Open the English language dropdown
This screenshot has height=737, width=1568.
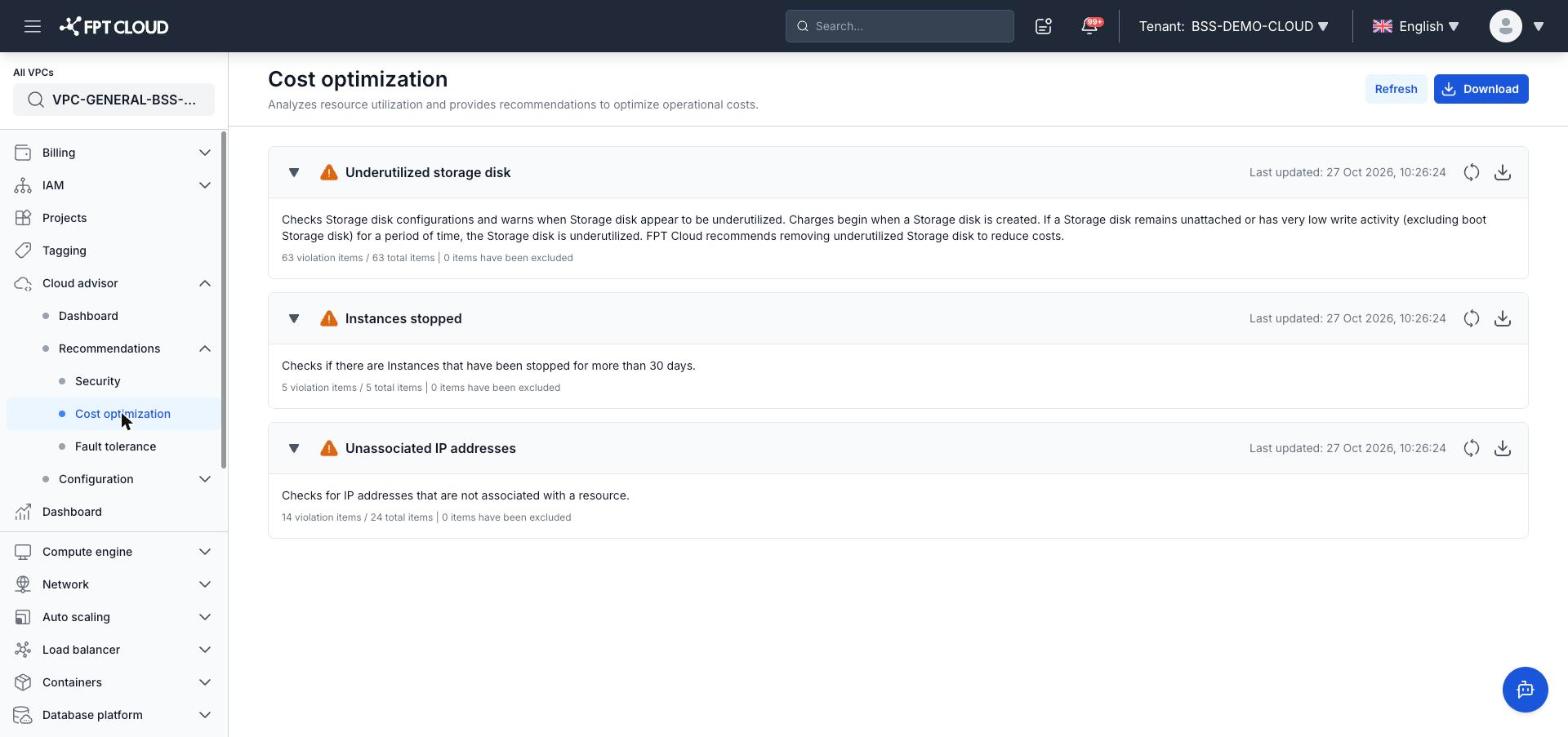(x=1416, y=26)
